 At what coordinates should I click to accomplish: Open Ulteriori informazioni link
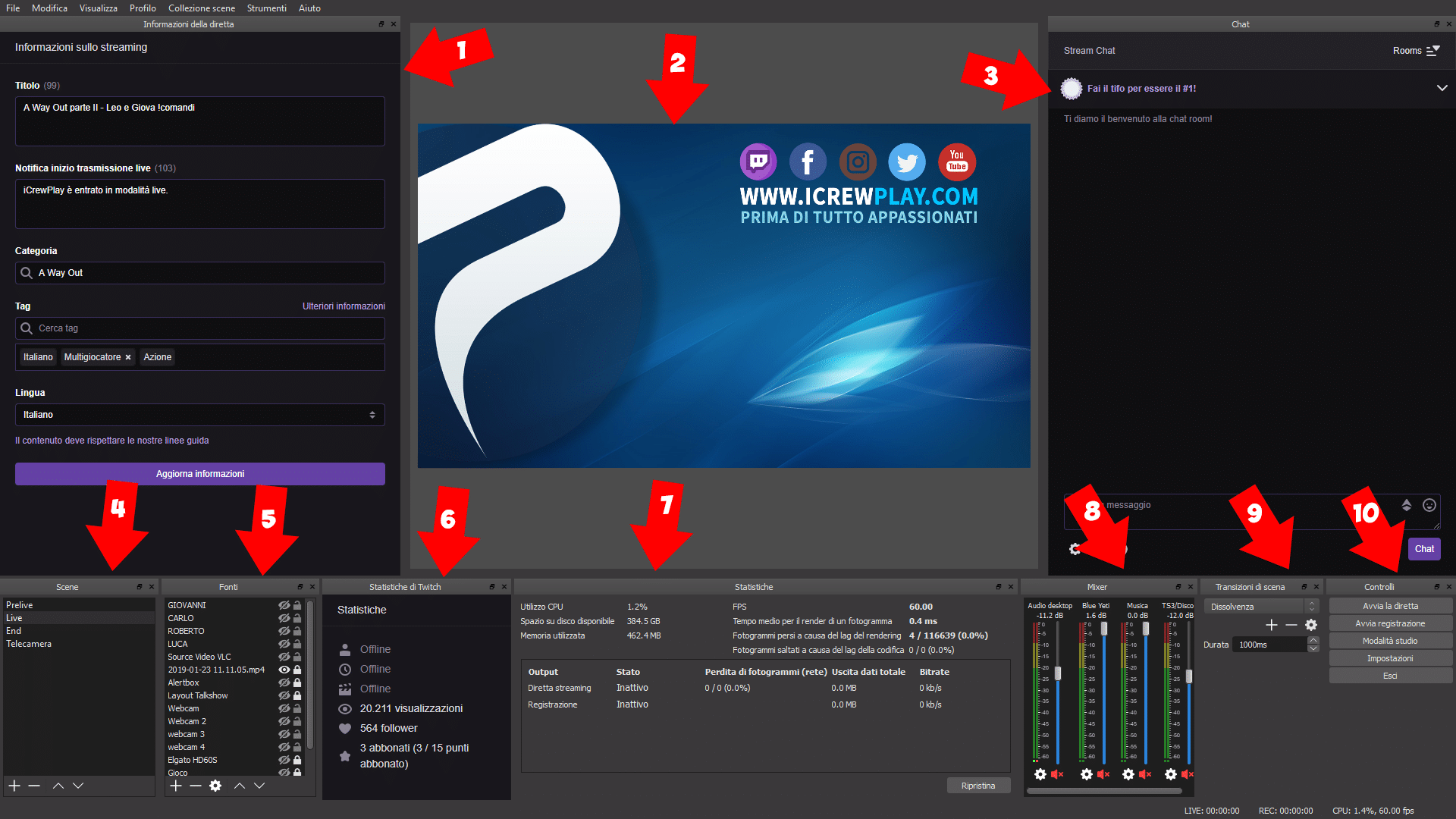tap(344, 306)
